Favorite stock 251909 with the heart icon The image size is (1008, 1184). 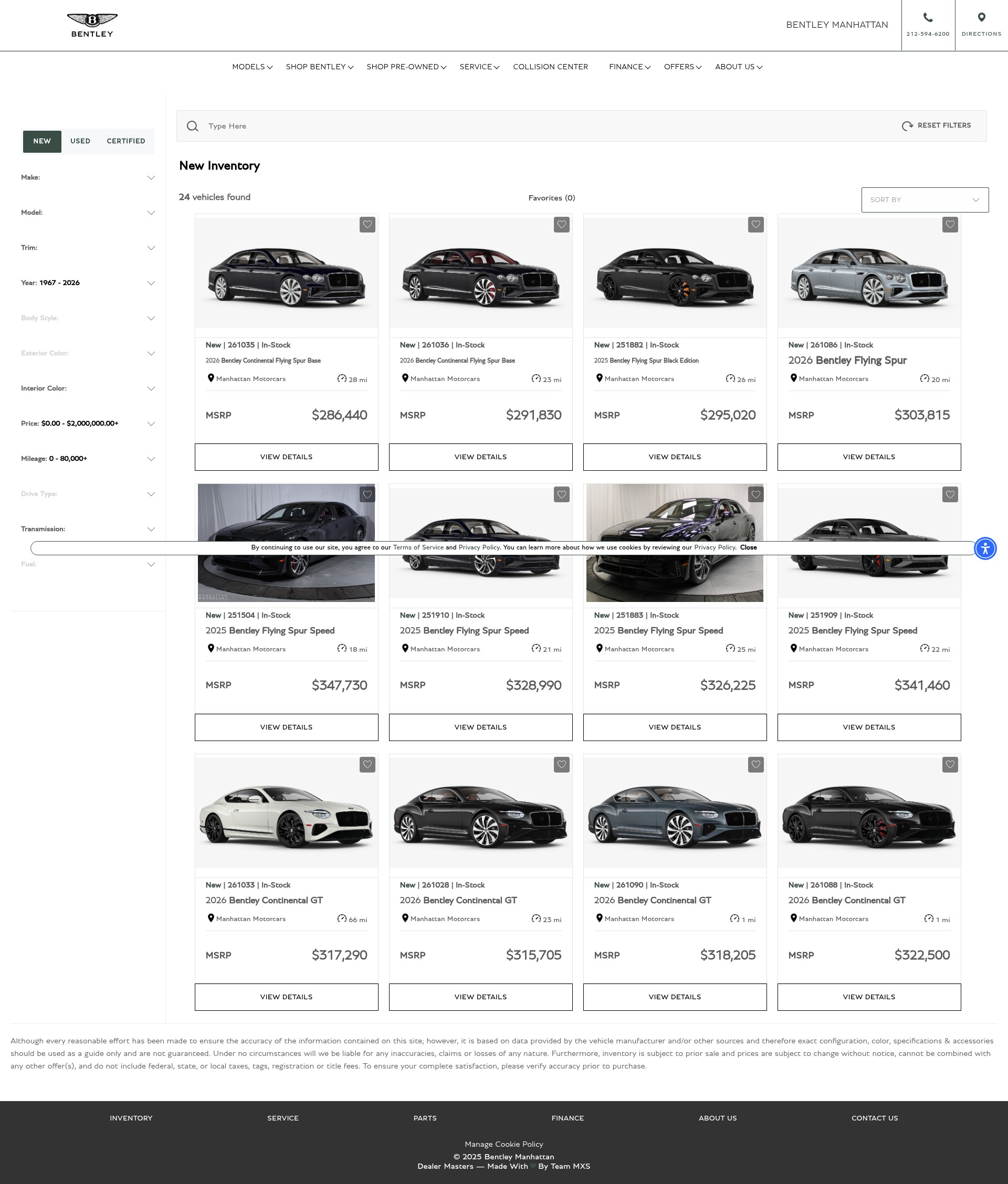click(x=950, y=494)
